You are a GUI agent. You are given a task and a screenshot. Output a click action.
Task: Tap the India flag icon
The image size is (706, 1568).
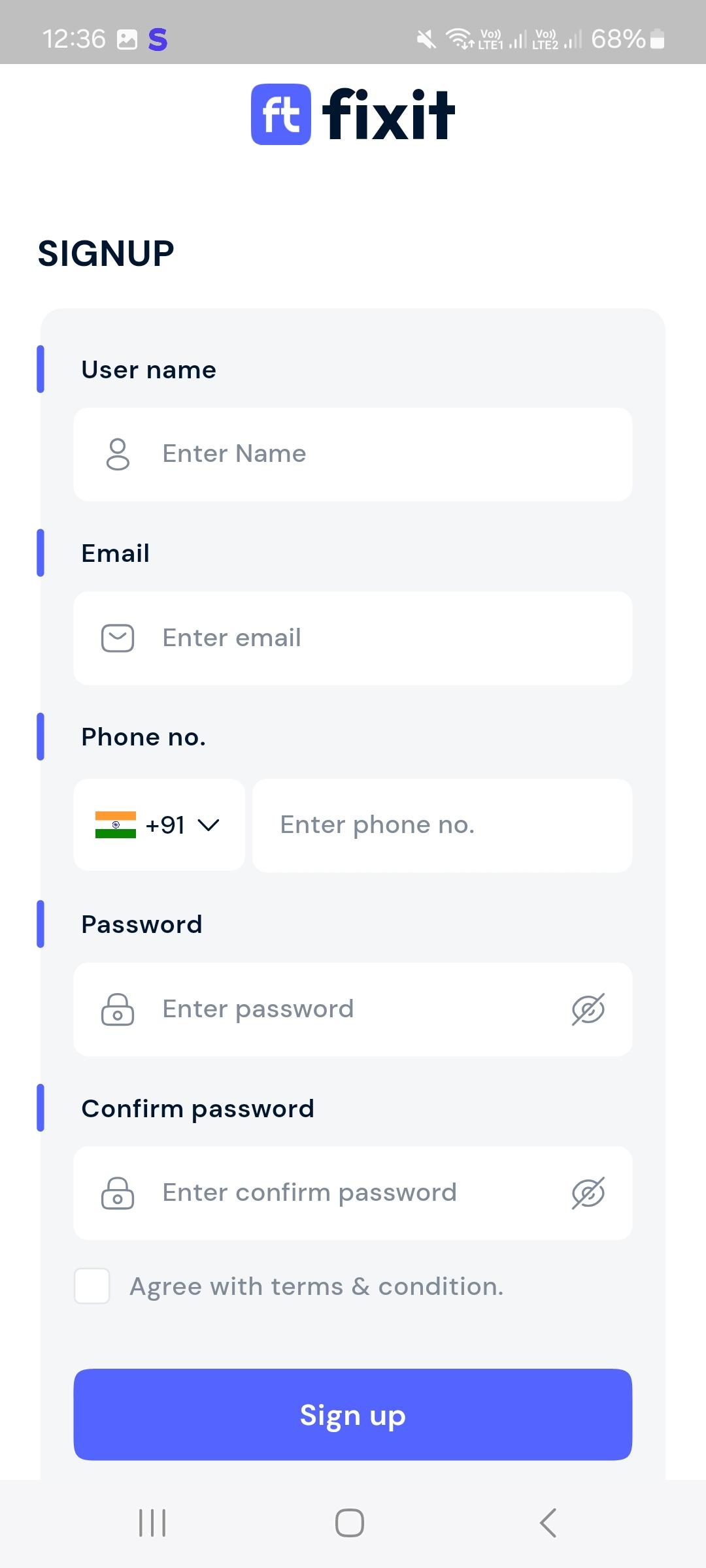(x=116, y=825)
